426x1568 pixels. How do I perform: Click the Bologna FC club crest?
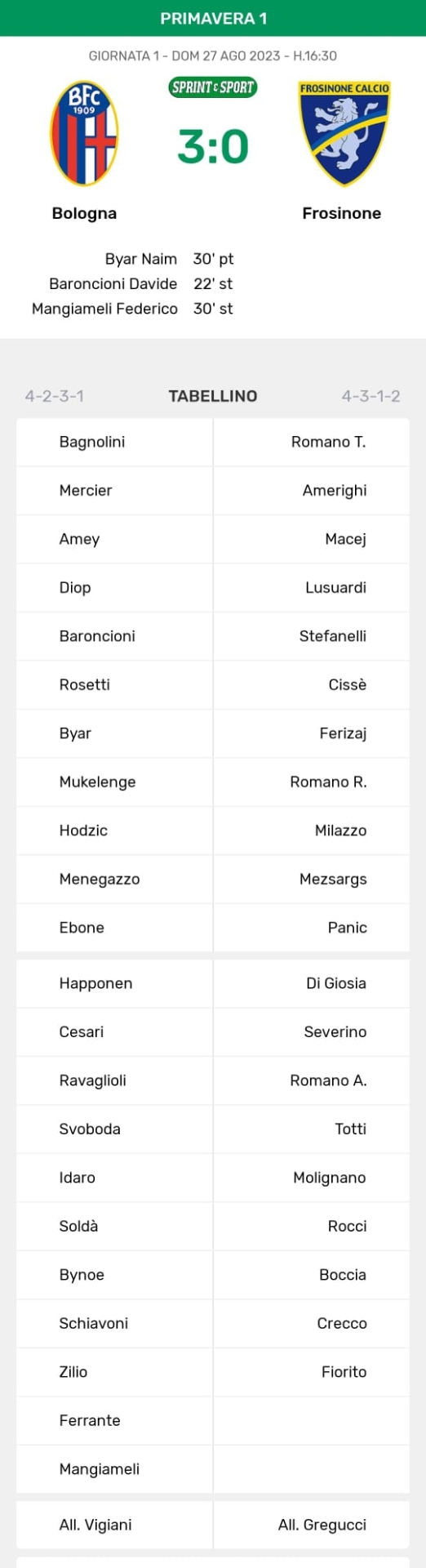pyautogui.click(x=84, y=133)
